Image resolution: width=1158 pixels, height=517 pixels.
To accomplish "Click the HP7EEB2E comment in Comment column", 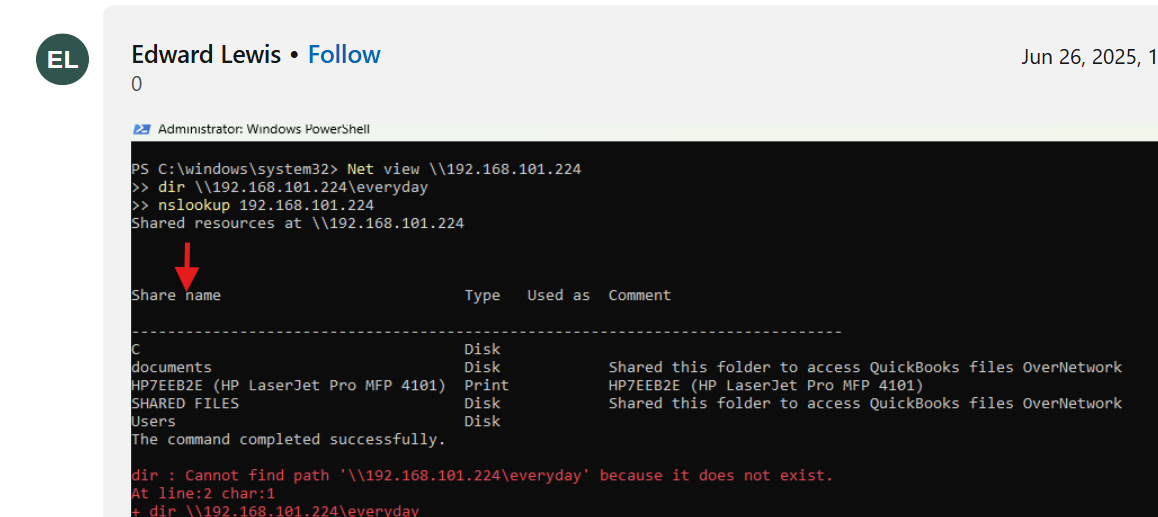I will click(766, 386).
